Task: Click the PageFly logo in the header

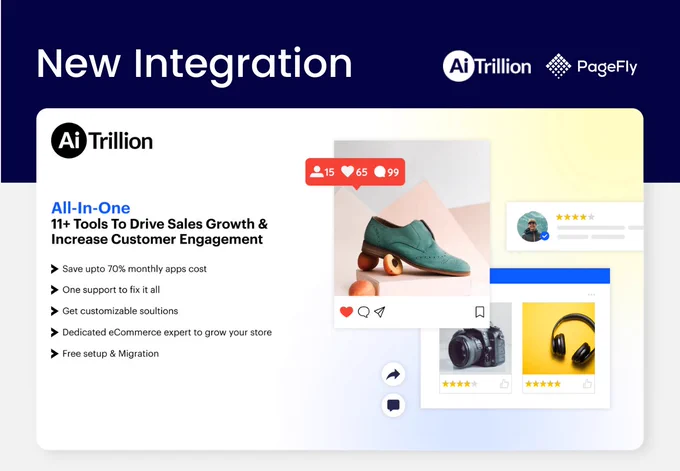Action: click(x=592, y=66)
